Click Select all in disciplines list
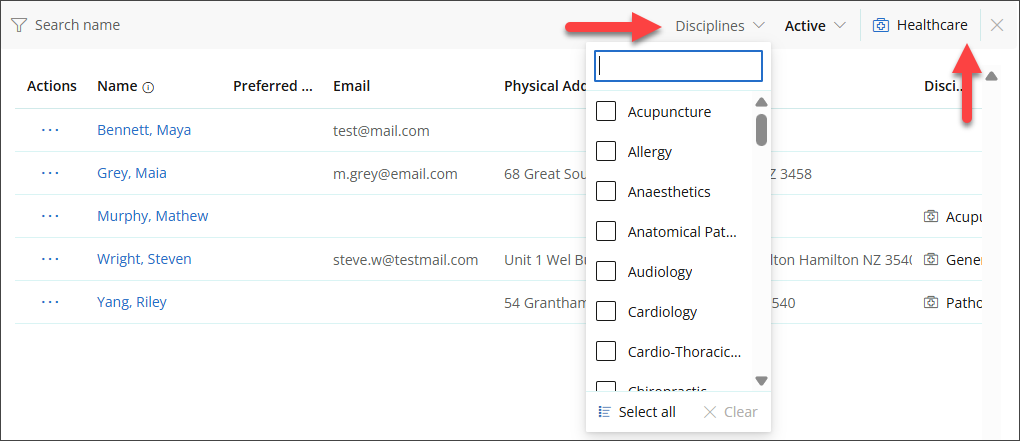Image resolution: width=1020 pixels, height=441 pixels. click(x=637, y=412)
